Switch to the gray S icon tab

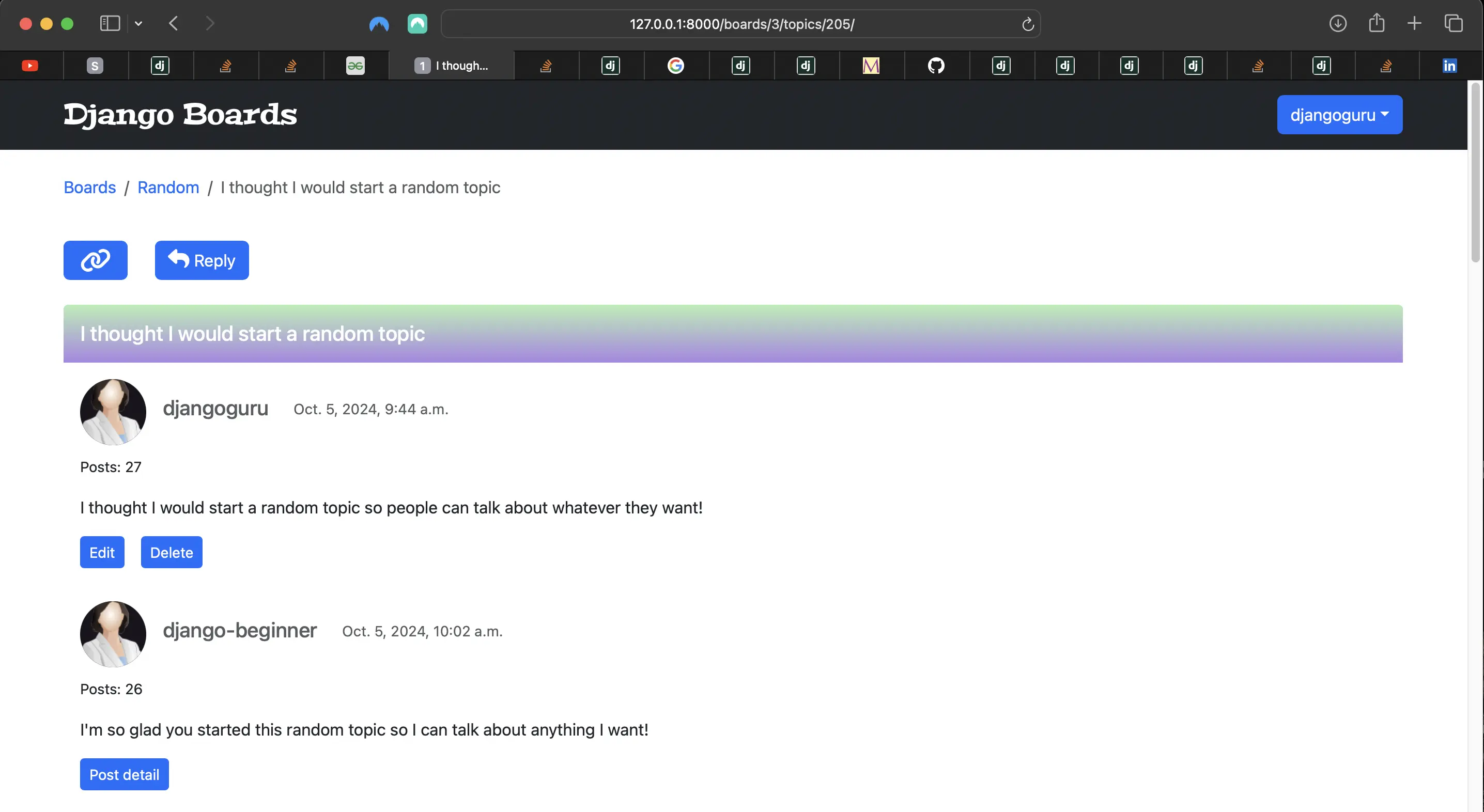coord(95,66)
